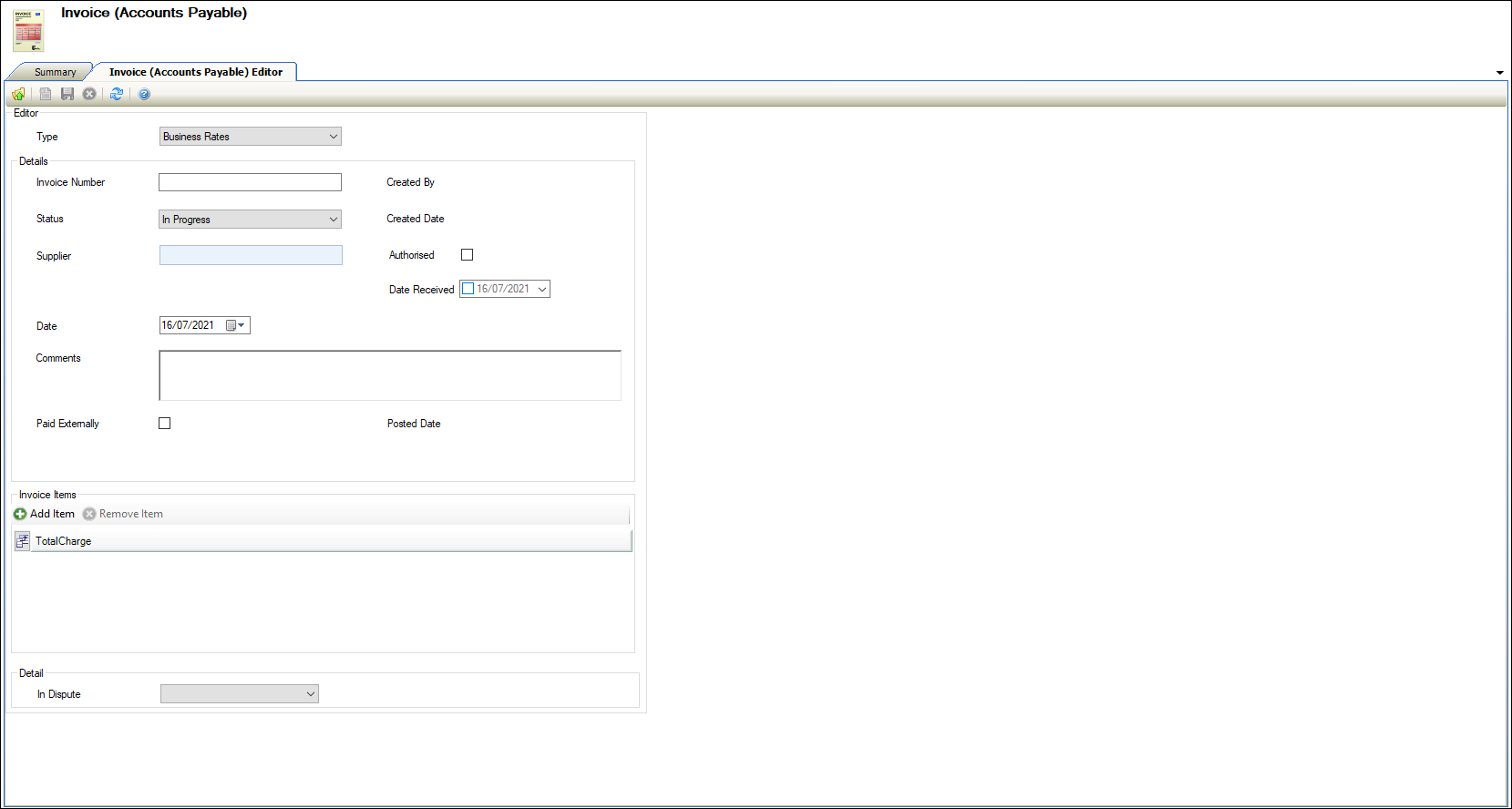
Task: Enable the Date Received checkbox
Action: (x=468, y=289)
